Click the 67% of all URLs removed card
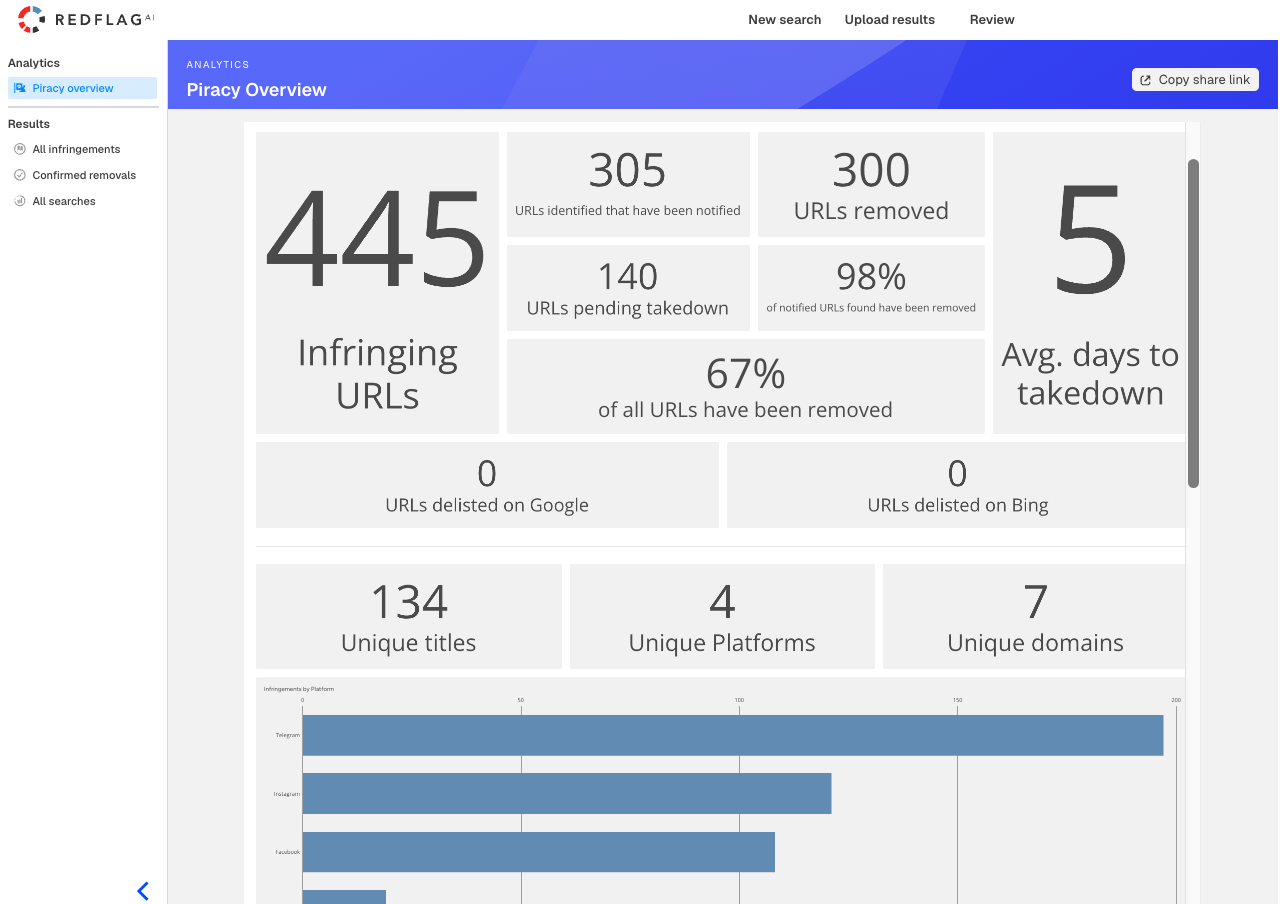1284x904 pixels. coord(746,386)
